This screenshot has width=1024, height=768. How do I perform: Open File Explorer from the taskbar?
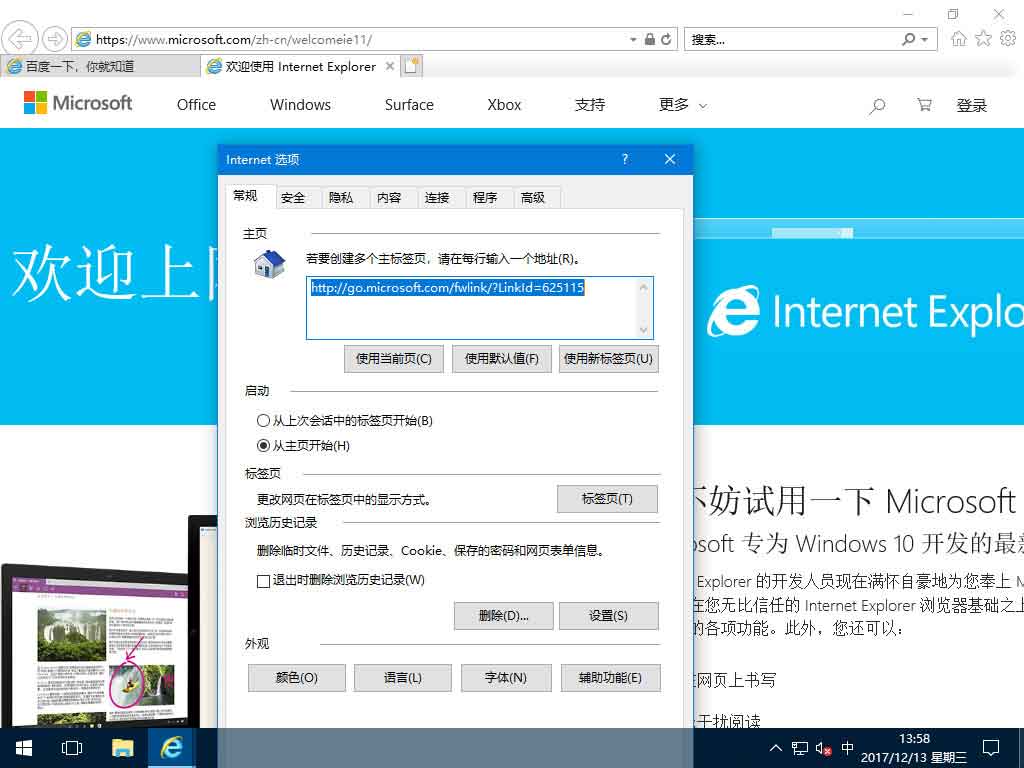pyautogui.click(x=122, y=748)
